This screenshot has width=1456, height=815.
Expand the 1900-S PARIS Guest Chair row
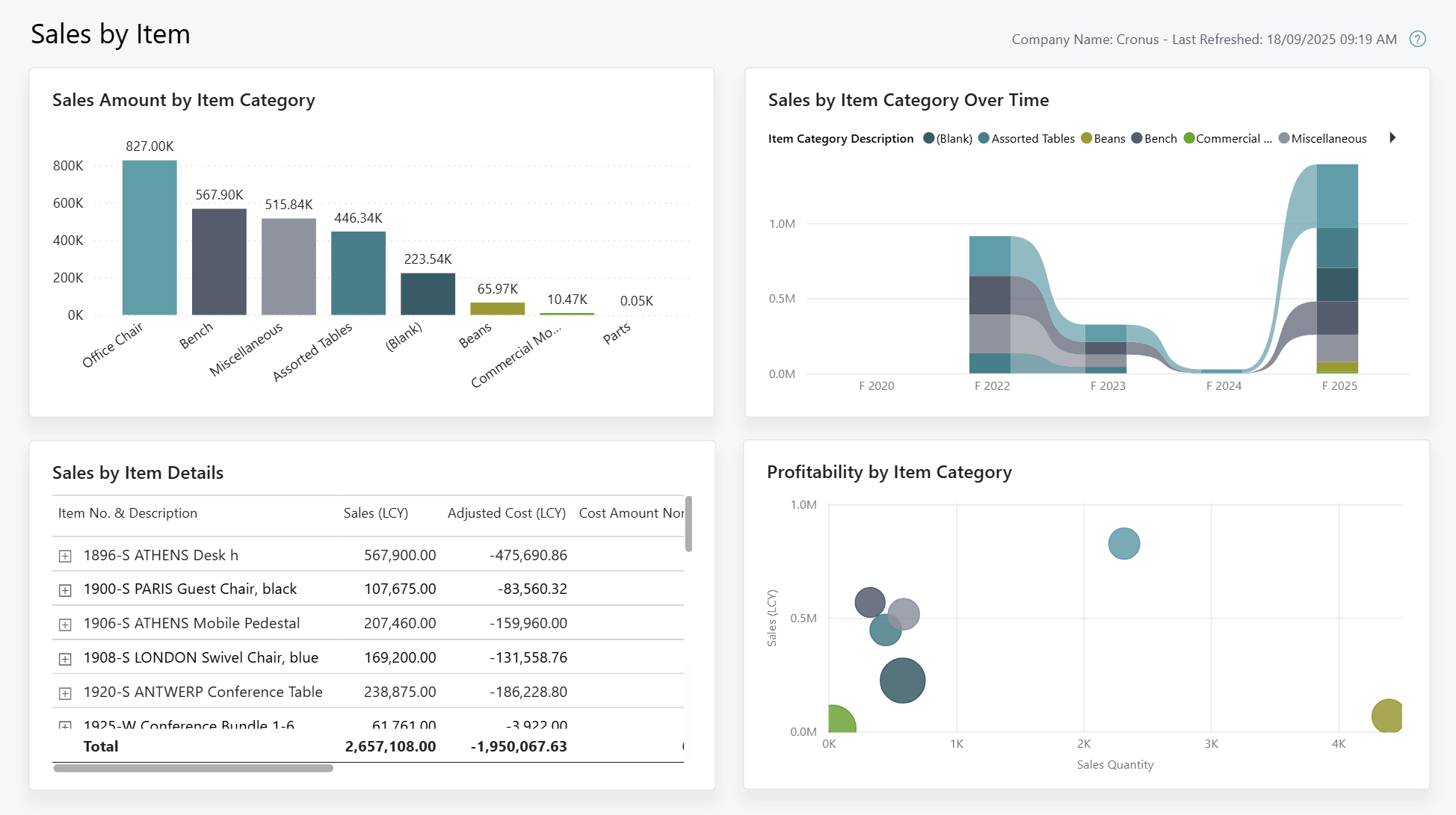click(65, 589)
